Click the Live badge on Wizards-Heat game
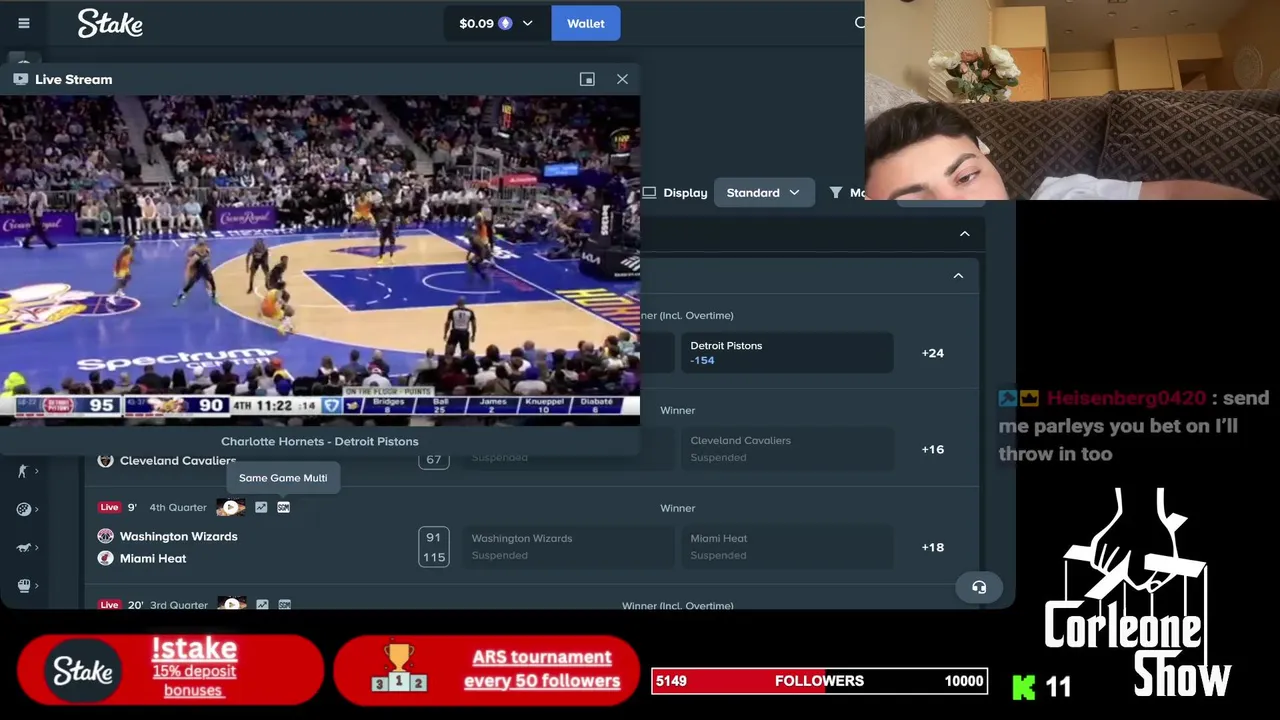 coord(109,507)
